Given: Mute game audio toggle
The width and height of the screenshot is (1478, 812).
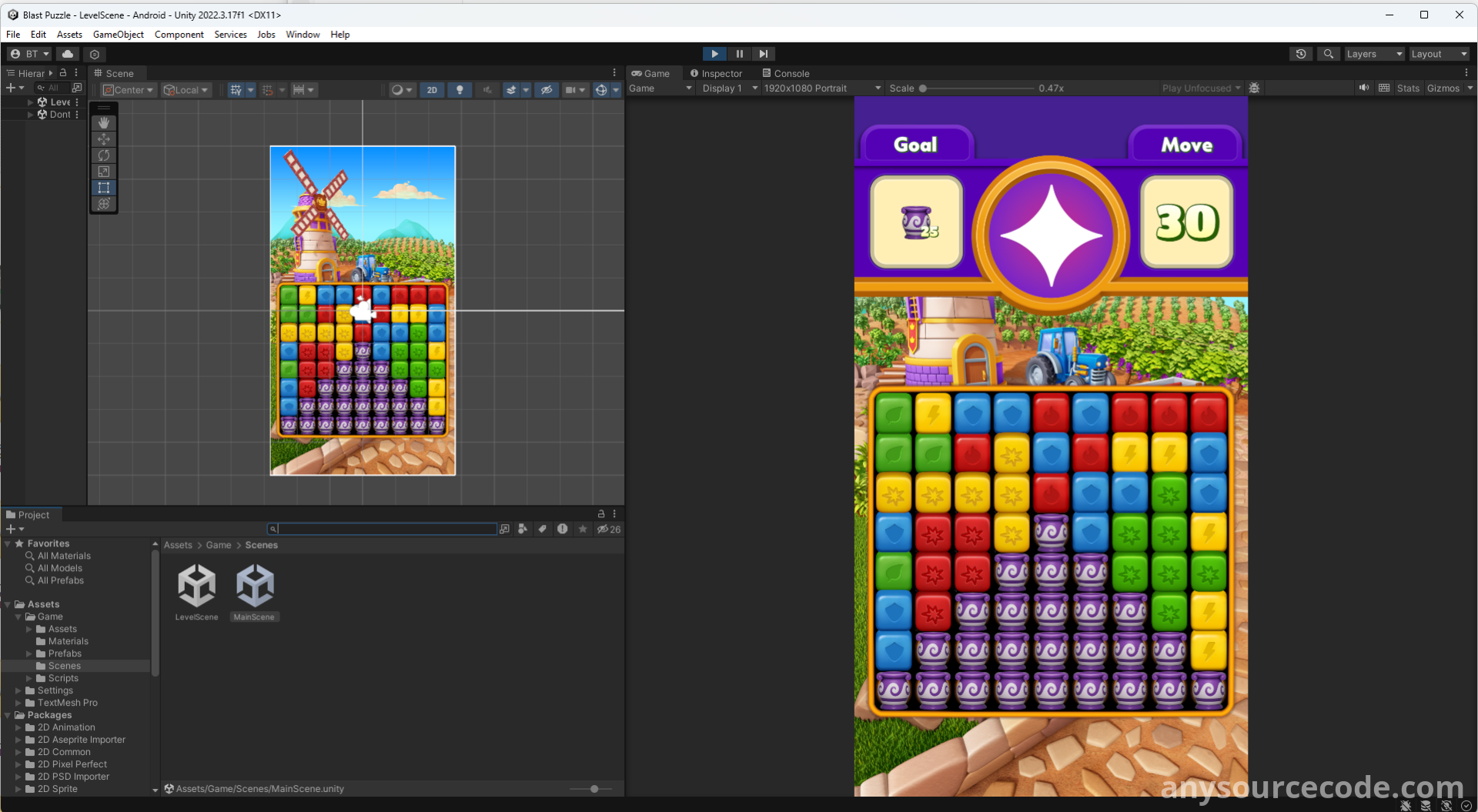Looking at the screenshot, I should 1364,88.
